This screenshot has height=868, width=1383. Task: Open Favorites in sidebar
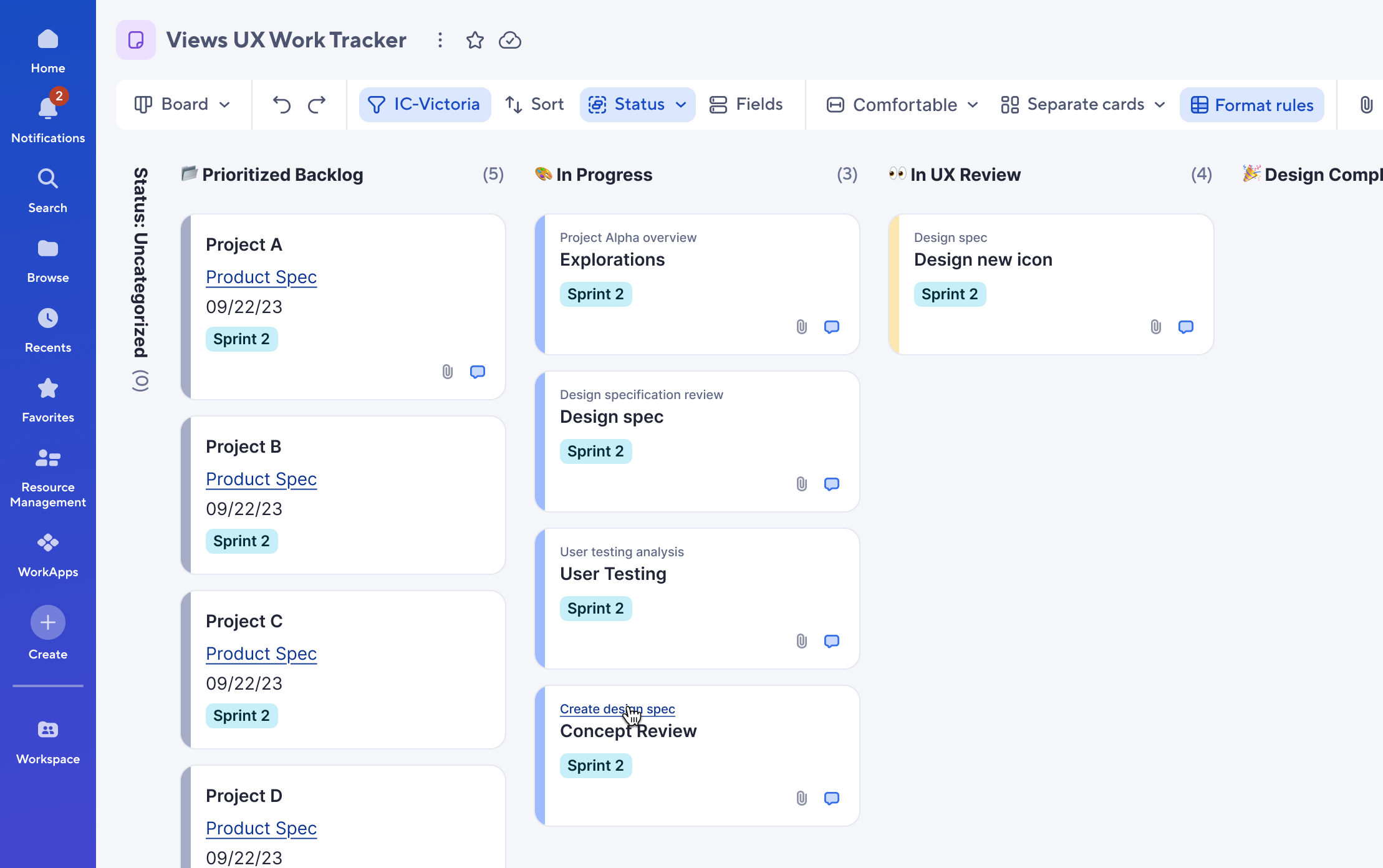48,400
